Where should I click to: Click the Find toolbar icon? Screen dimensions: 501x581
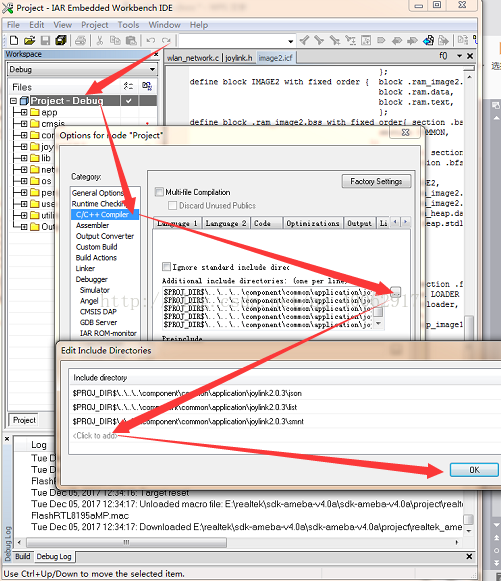pyautogui.click(x=335, y=40)
